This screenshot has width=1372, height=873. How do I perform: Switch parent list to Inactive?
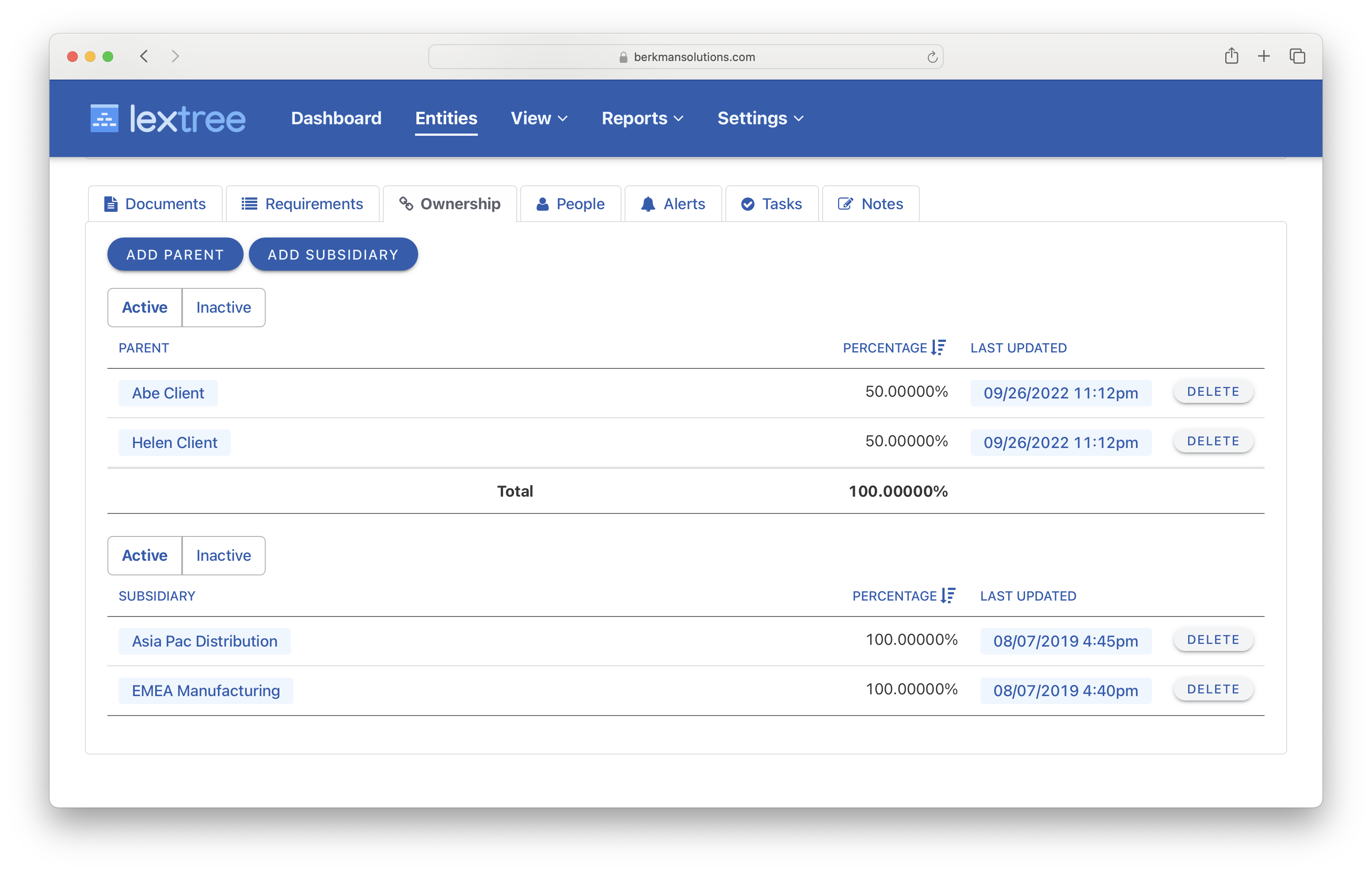pyautogui.click(x=223, y=307)
